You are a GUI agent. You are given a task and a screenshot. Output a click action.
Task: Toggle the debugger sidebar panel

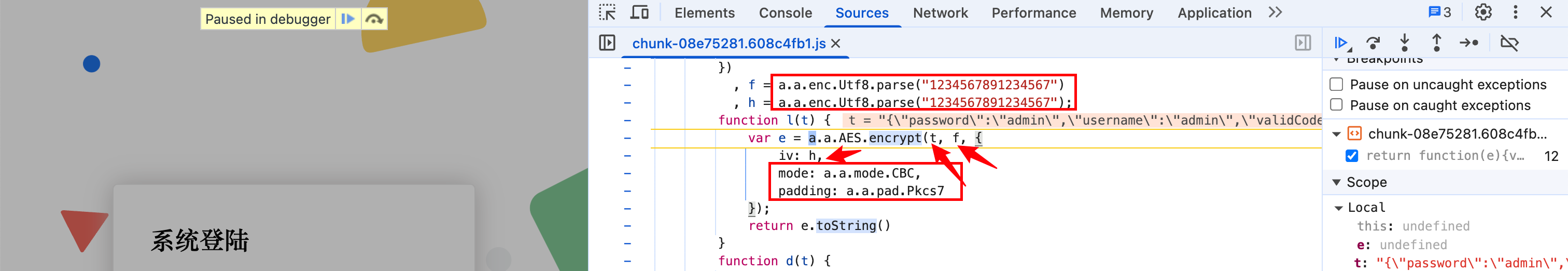pos(1303,43)
